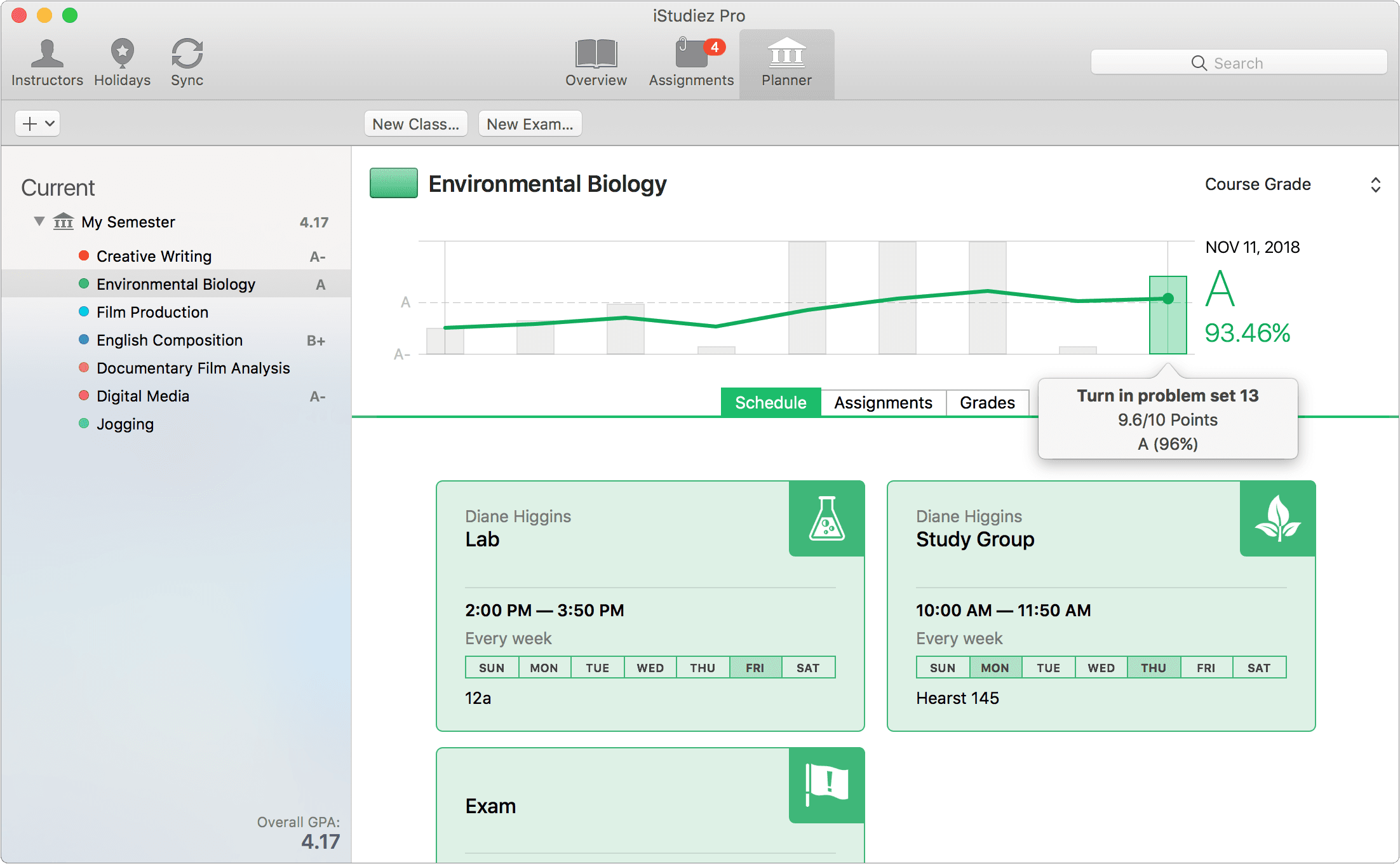Click the blue dot beside English Composition
The width and height of the screenshot is (1400, 864).
(x=83, y=340)
